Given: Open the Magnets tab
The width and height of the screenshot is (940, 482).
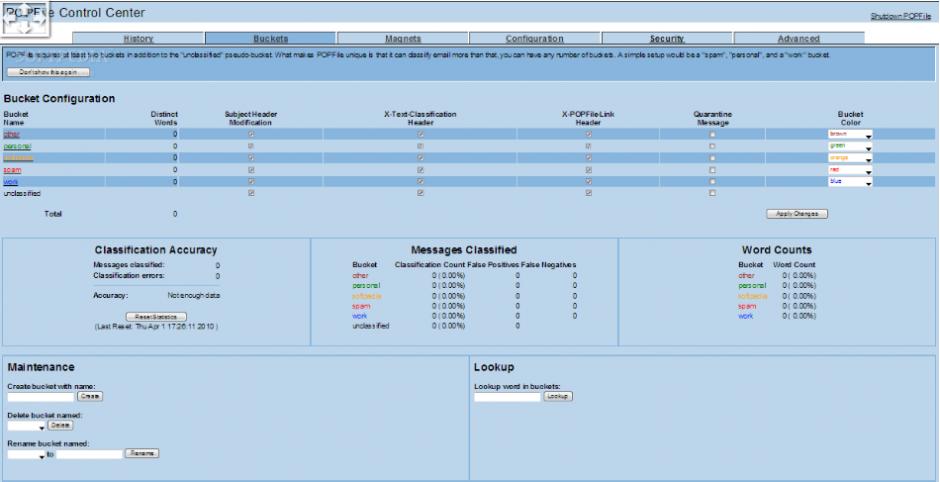Looking at the screenshot, I should pos(402,38).
